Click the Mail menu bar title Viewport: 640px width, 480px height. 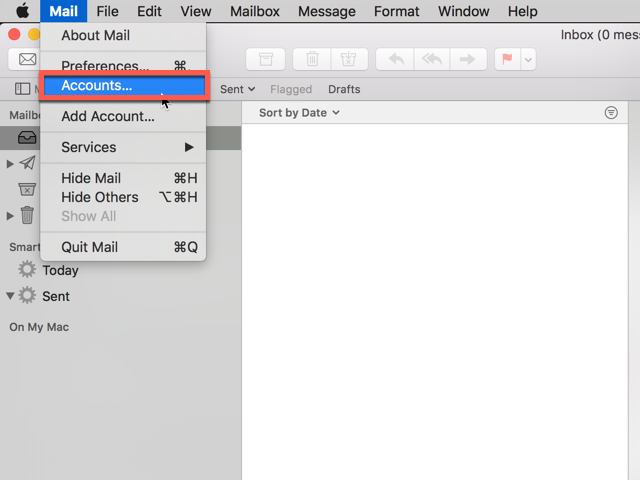(63, 11)
